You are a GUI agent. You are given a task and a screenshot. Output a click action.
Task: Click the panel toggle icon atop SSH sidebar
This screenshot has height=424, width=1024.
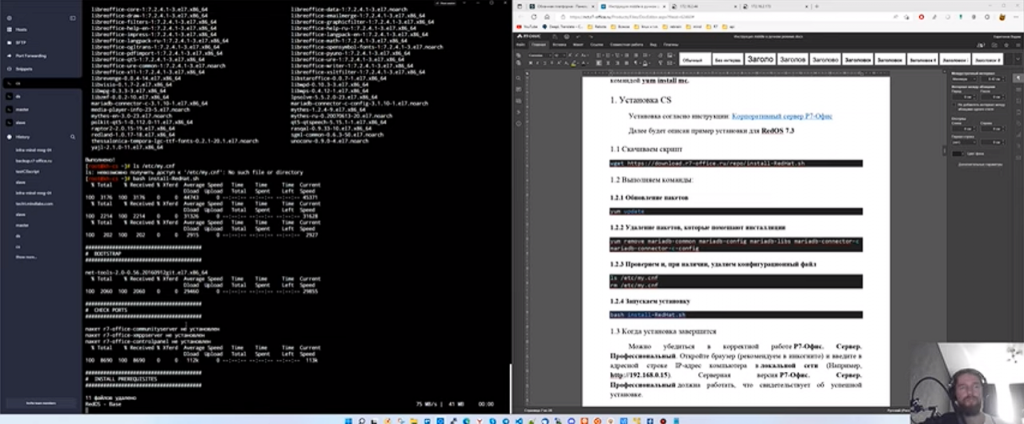[x=72, y=18]
